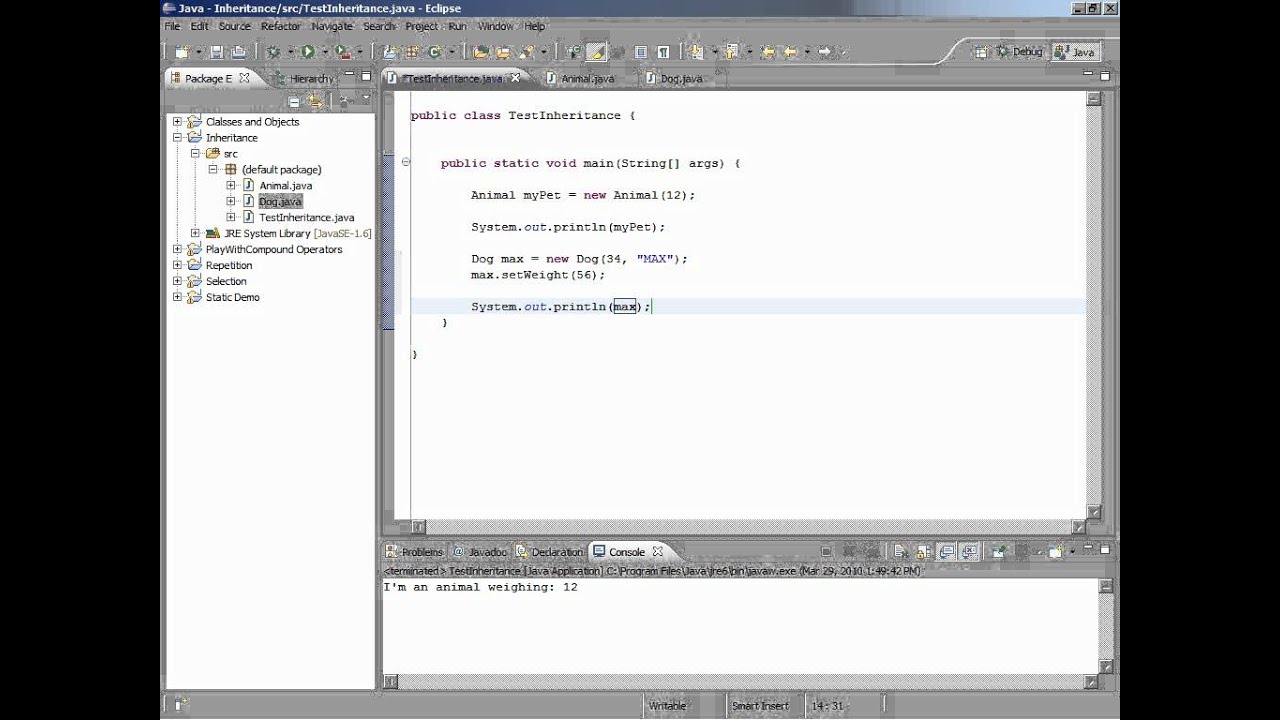Screen dimensions: 1280x720
Task: Click the New file toolbar icon
Action: [x=182, y=51]
